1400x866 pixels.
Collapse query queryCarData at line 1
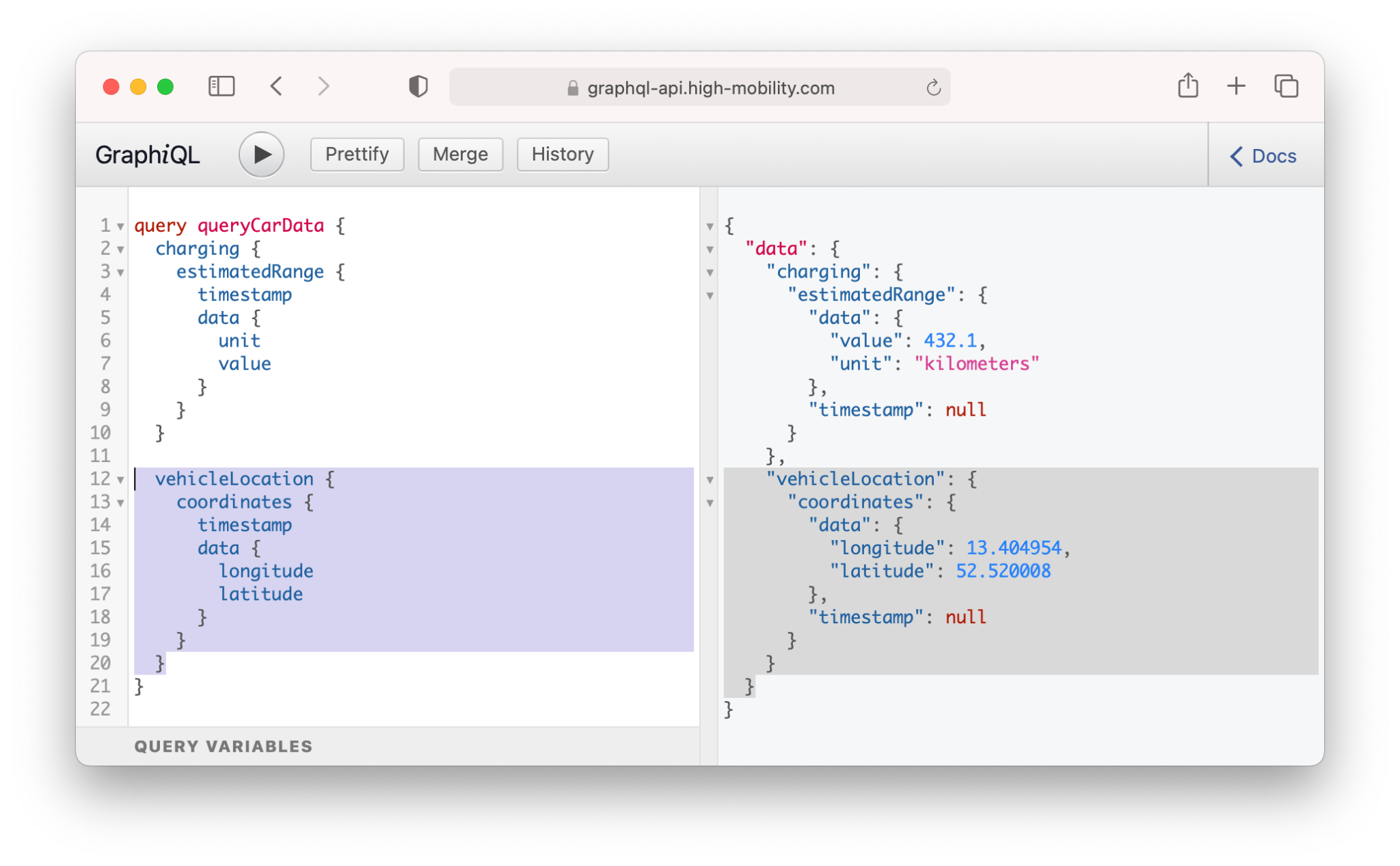coord(120,226)
